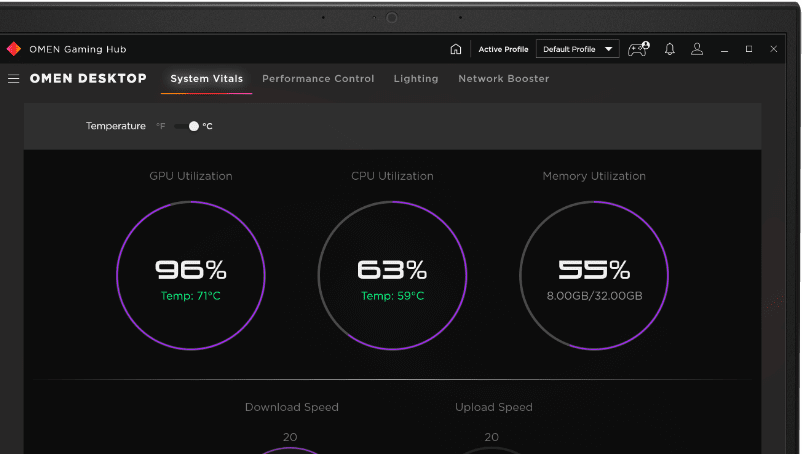Click the OMEN red diamond logo
The image size is (802, 454).
click(x=14, y=49)
